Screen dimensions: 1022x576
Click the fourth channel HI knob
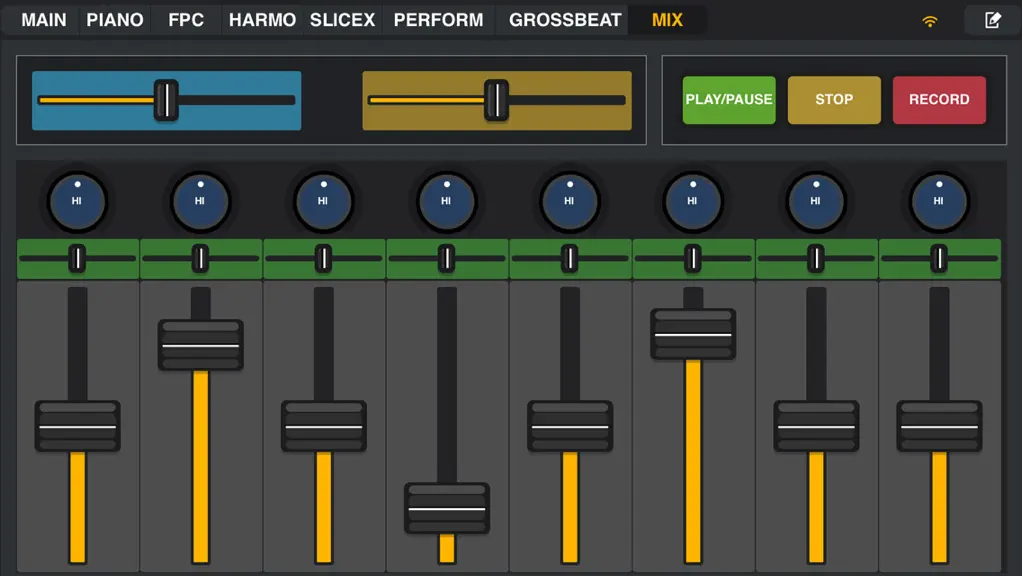[447, 202]
